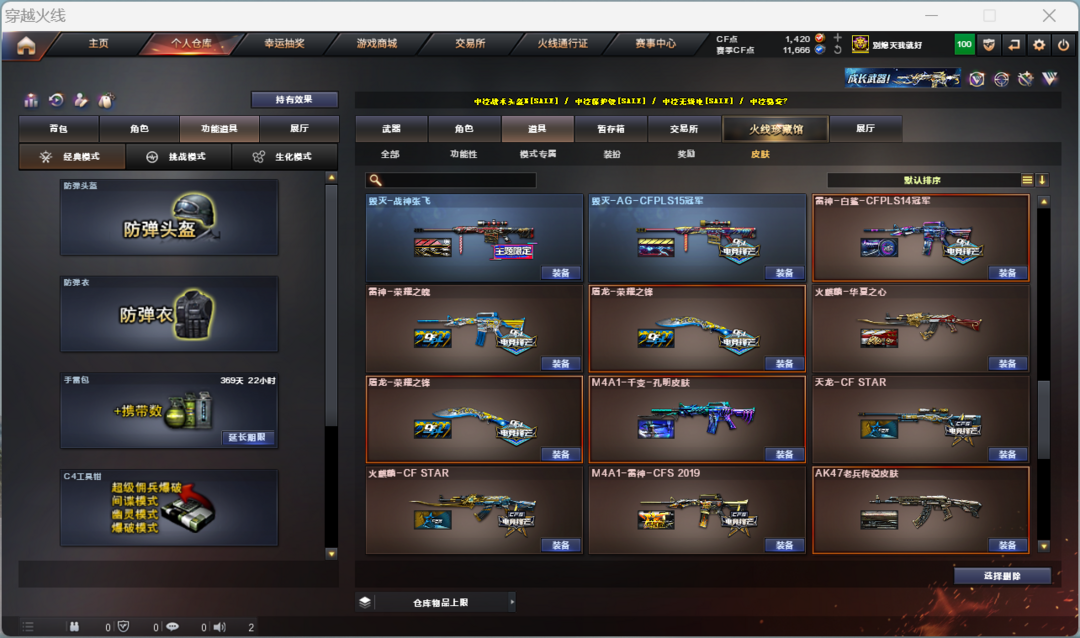Screen dimensions: 1080x638
Task: Click 延长期限 on the 手雷包 item
Action: point(247,438)
